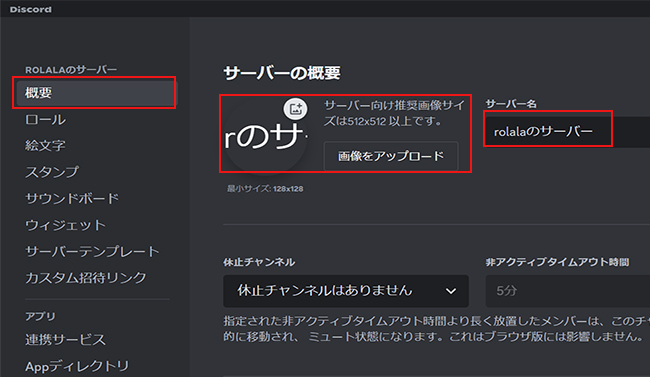The image size is (650, 377).
Task: Click the ROLALAのサーバー sidebar header text
Action: [71, 70]
